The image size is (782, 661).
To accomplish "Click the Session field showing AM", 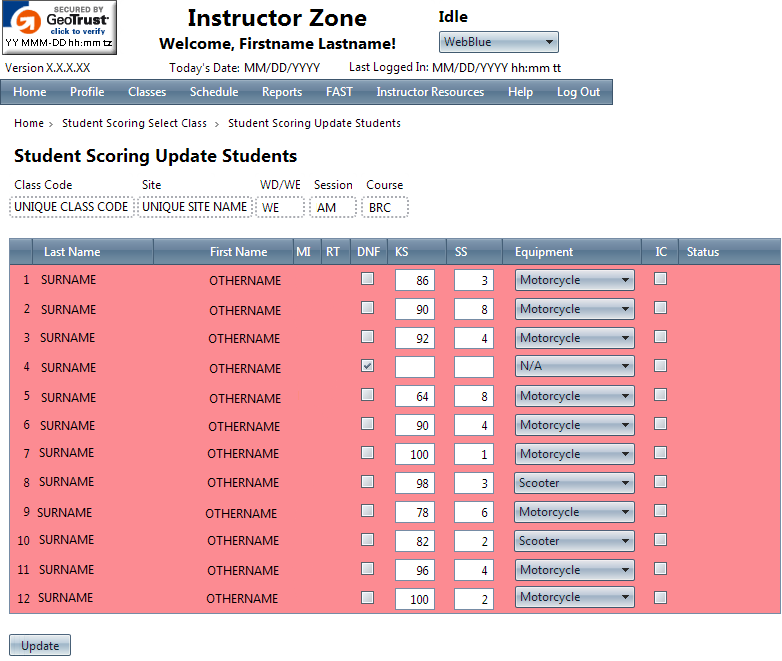I will (333, 207).
